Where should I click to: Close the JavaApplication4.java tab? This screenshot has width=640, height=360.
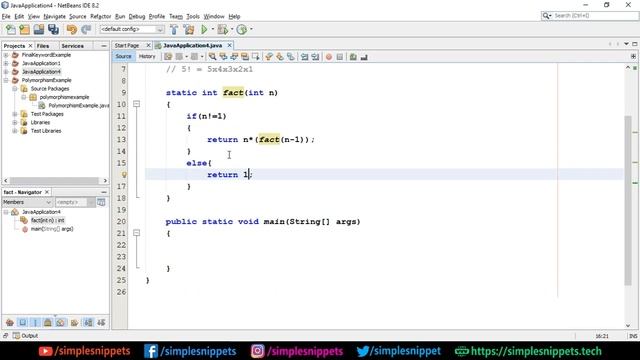(229, 45)
